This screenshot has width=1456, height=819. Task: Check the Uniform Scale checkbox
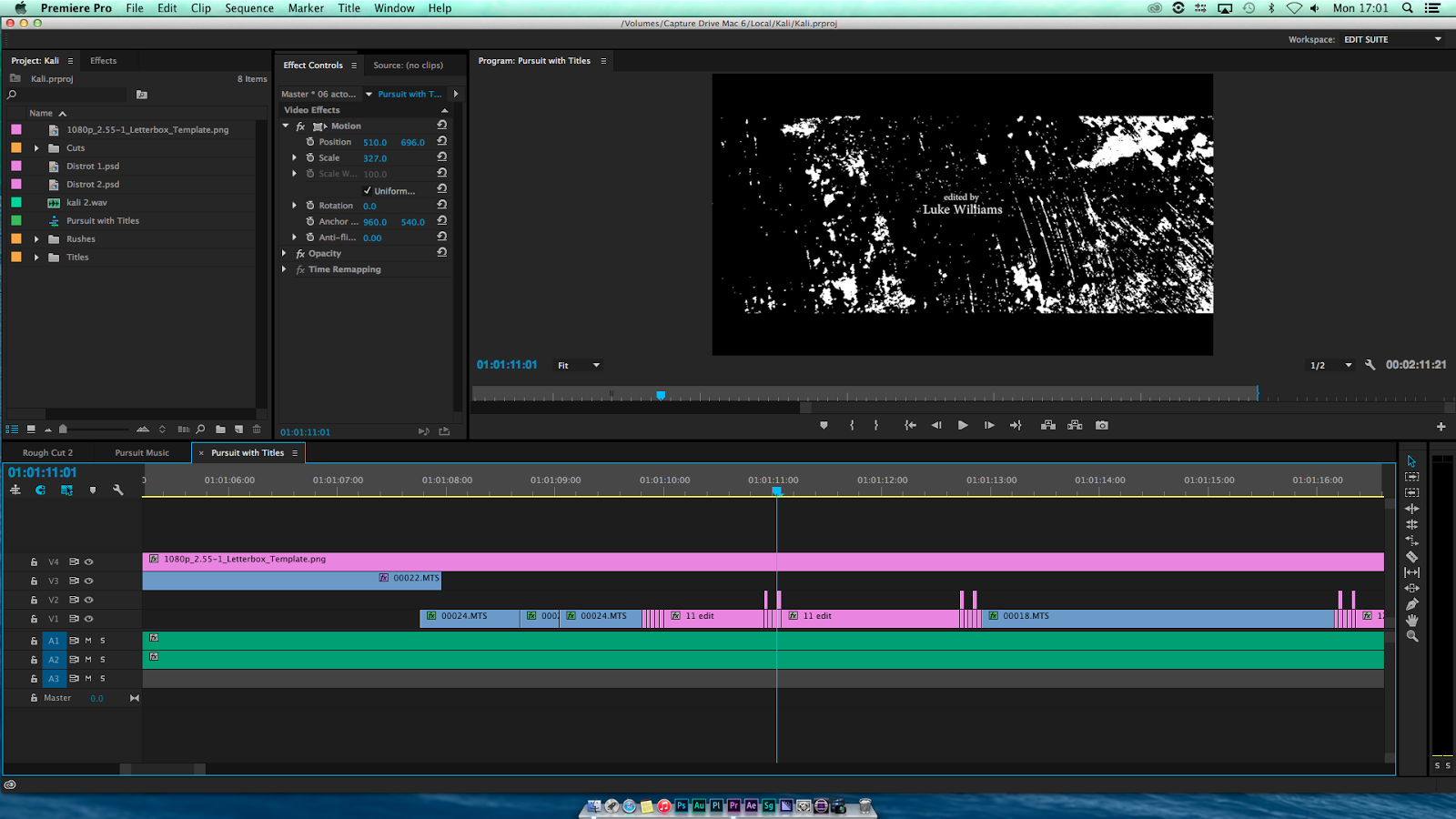coord(368,189)
